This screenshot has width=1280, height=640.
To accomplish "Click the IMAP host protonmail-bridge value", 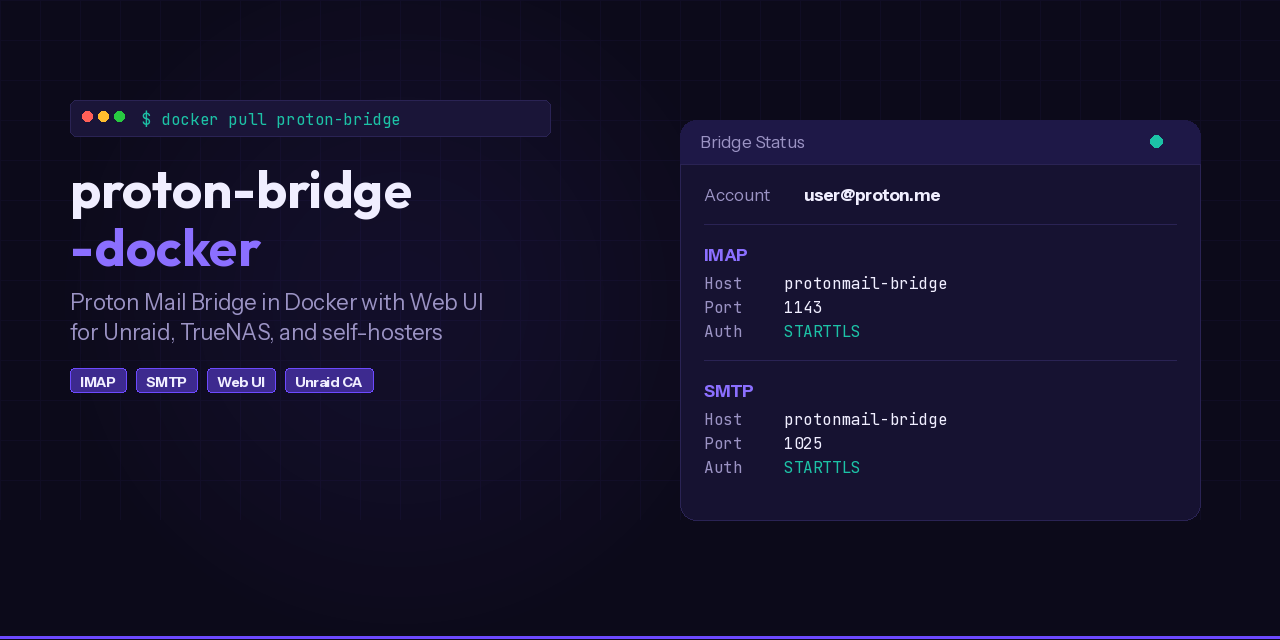I will click(x=866, y=284).
